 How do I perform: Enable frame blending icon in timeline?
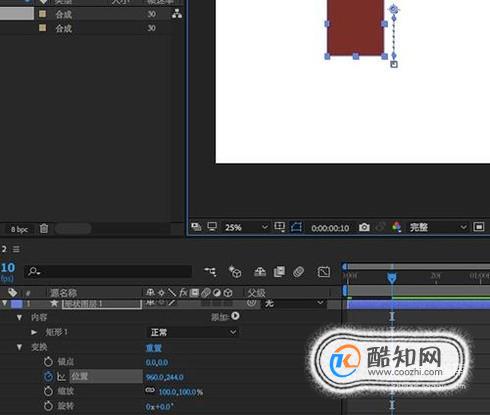coord(279,272)
